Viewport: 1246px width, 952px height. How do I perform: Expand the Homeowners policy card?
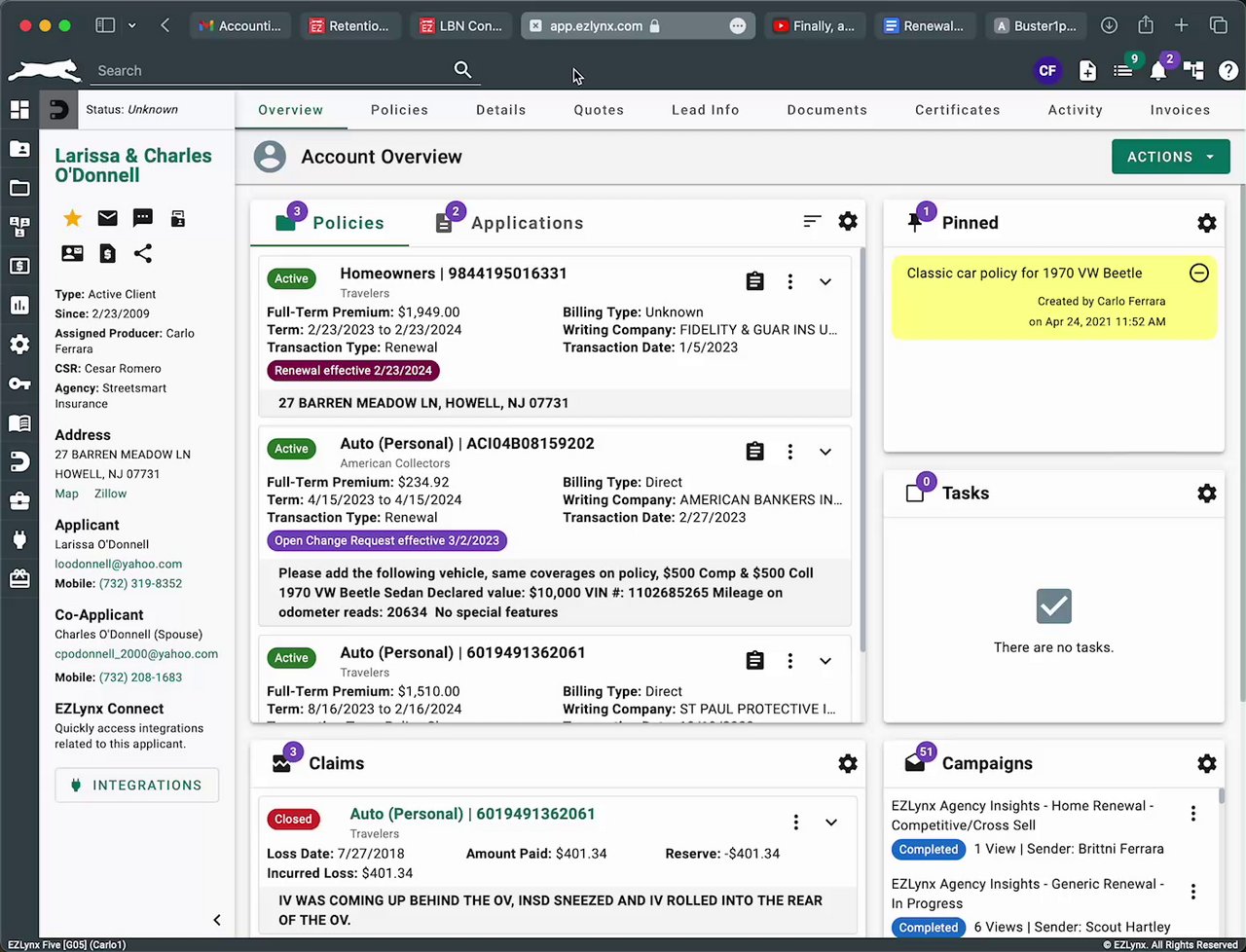[x=825, y=281]
